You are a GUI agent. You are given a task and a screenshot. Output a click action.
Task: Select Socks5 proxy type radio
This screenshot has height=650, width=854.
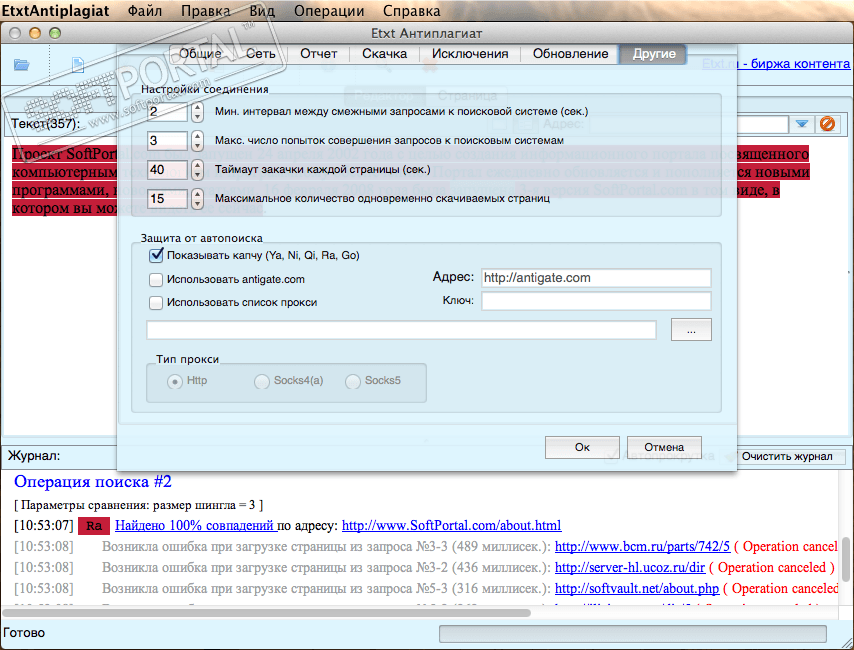tap(353, 381)
